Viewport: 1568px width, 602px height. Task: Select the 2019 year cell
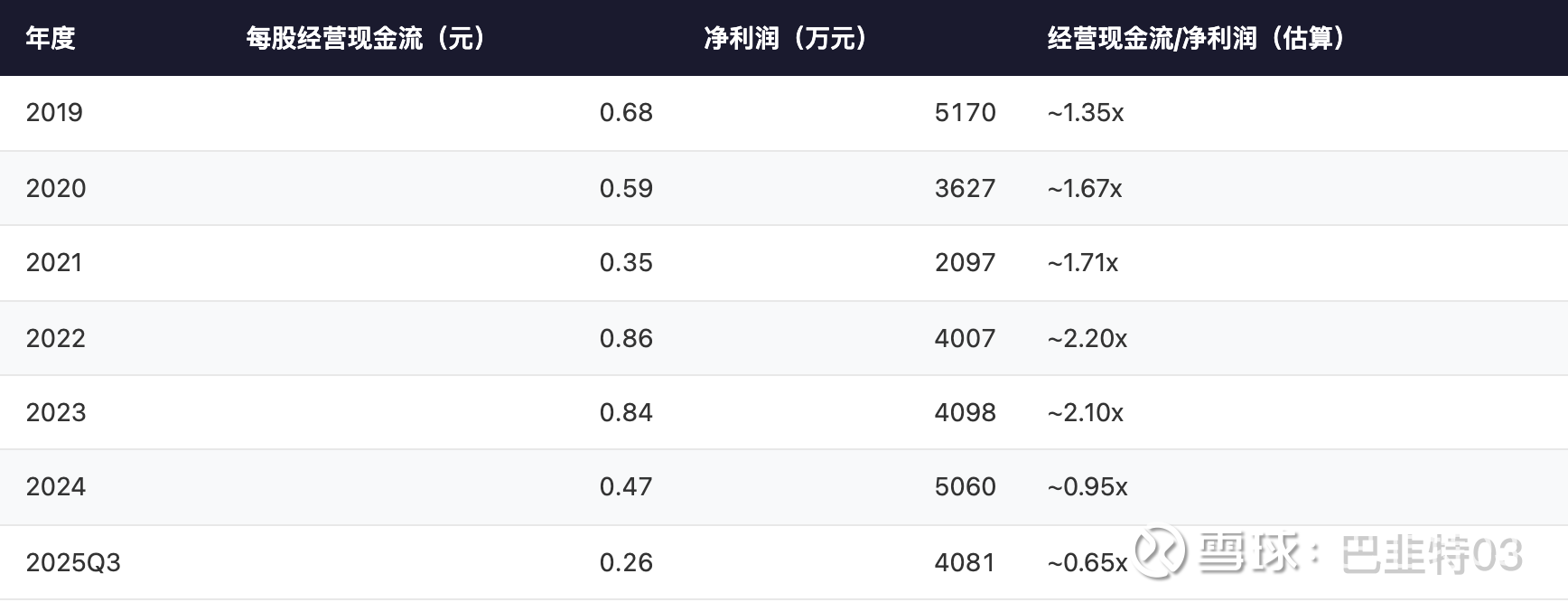point(54,113)
